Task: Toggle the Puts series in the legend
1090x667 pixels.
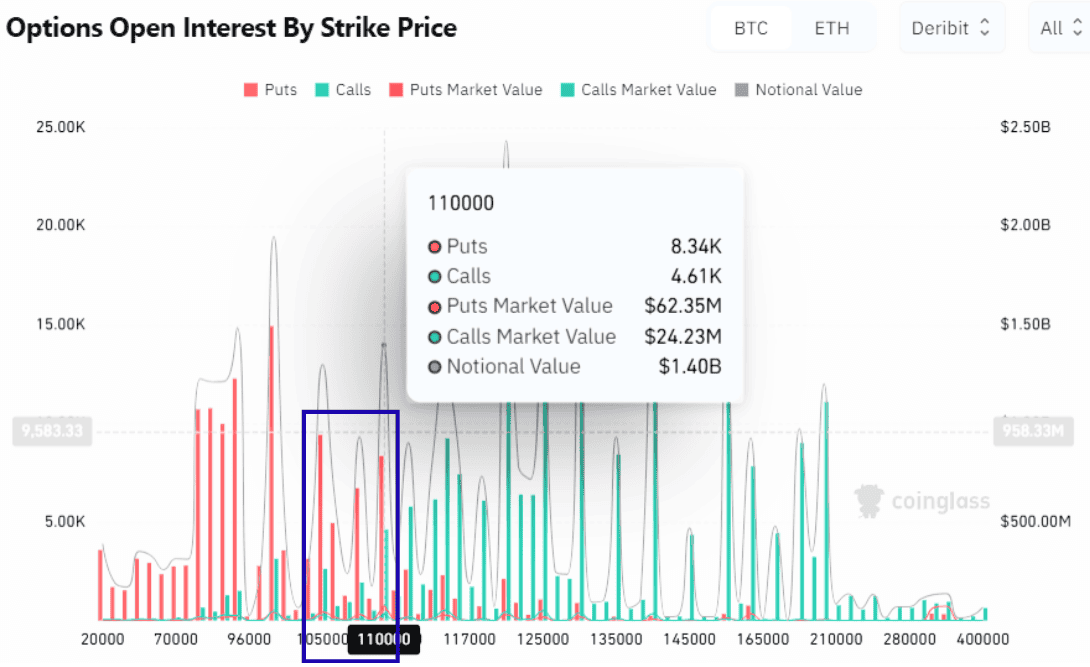Action: point(270,90)
